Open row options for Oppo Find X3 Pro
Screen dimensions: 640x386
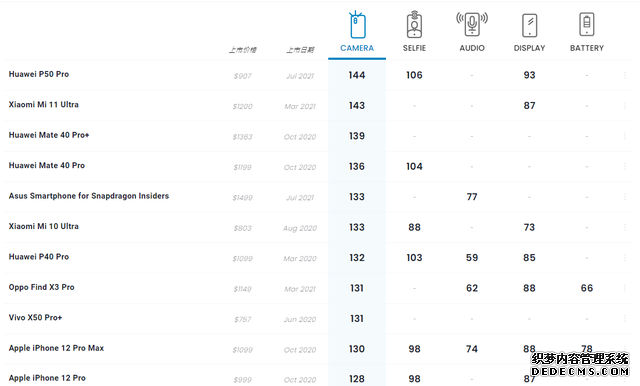624,288
